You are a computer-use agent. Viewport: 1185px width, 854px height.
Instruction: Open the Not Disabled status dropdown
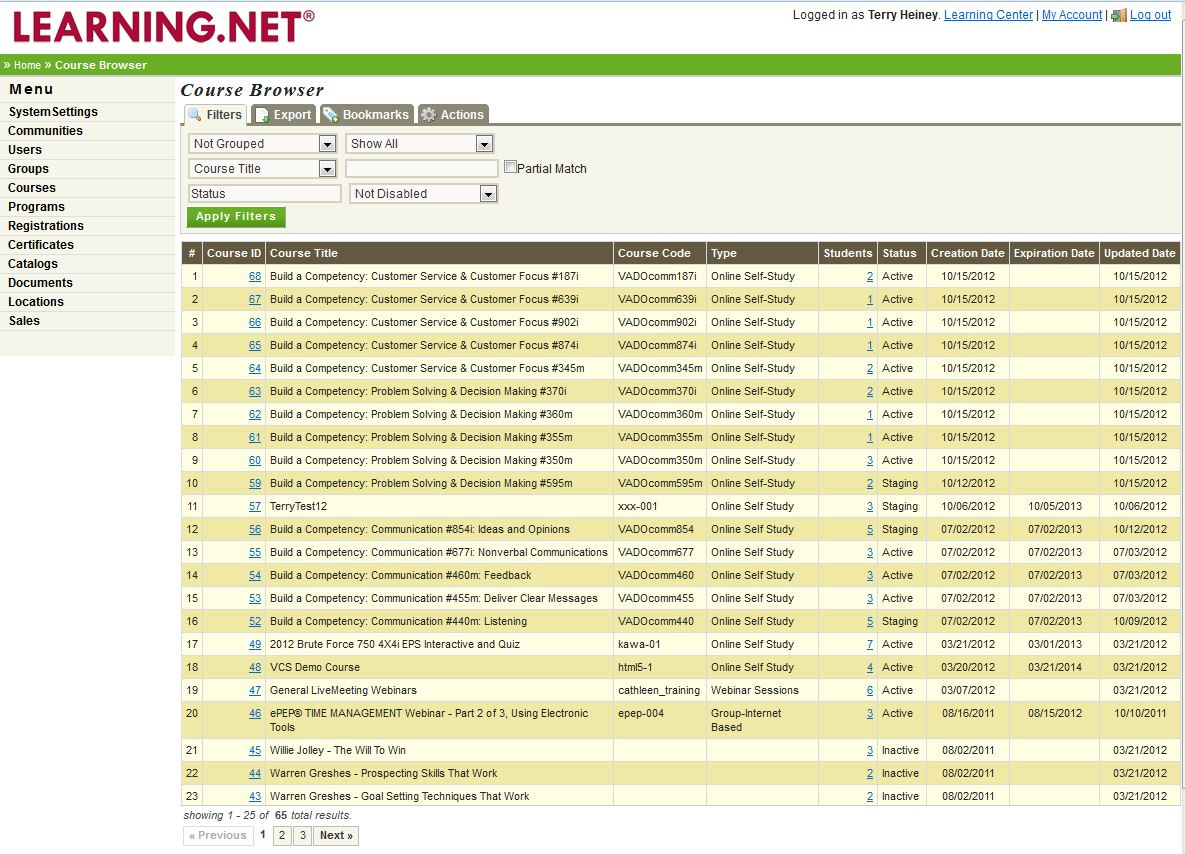(488, 193)
